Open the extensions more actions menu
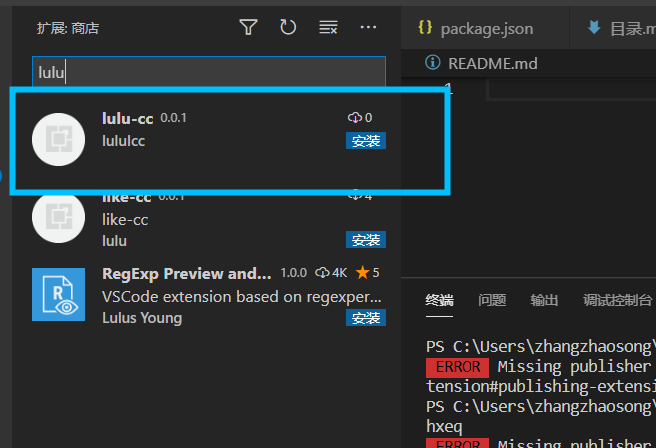The width and height of the screenshot is (656, 448). tap(368, 28)
